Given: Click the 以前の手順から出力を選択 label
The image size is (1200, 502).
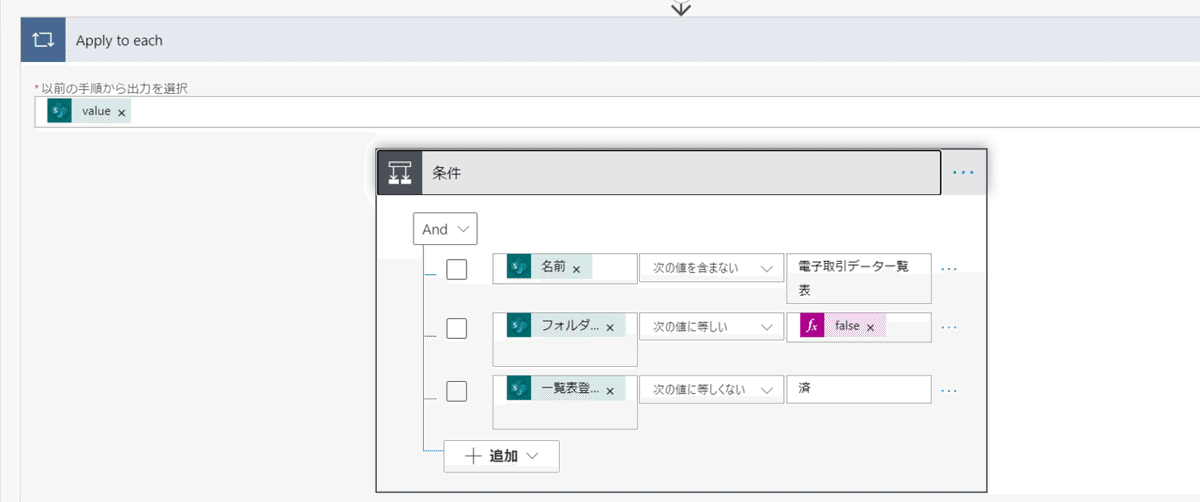Looking at the screenshot, I should [116, 88].
